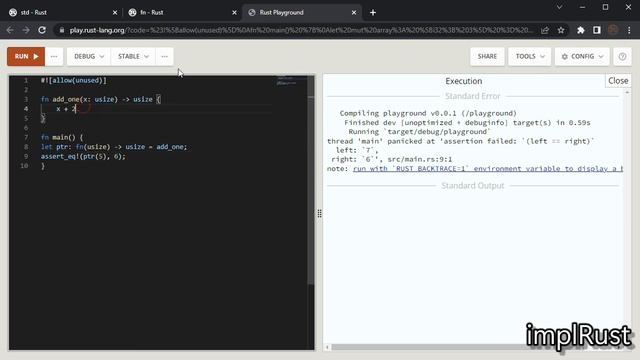Click the code minimap preview

click(286, 80)
